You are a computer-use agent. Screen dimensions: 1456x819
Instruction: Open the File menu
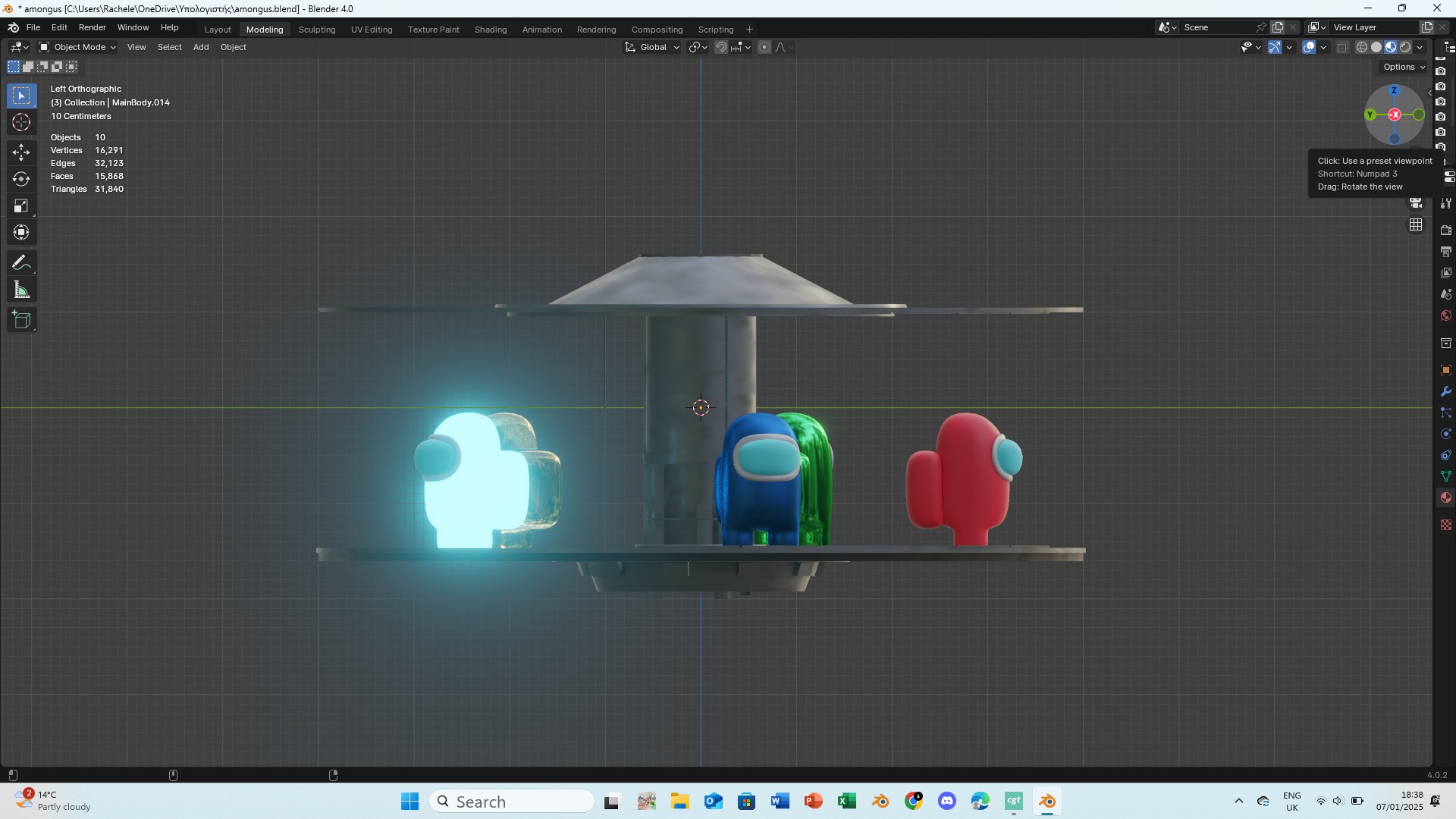point(33,27)
